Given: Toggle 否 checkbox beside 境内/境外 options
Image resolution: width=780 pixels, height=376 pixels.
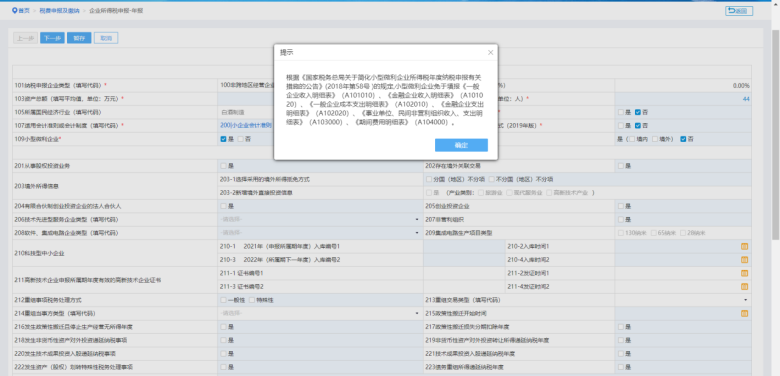Looking at the screenshot, I should [683, 139].
